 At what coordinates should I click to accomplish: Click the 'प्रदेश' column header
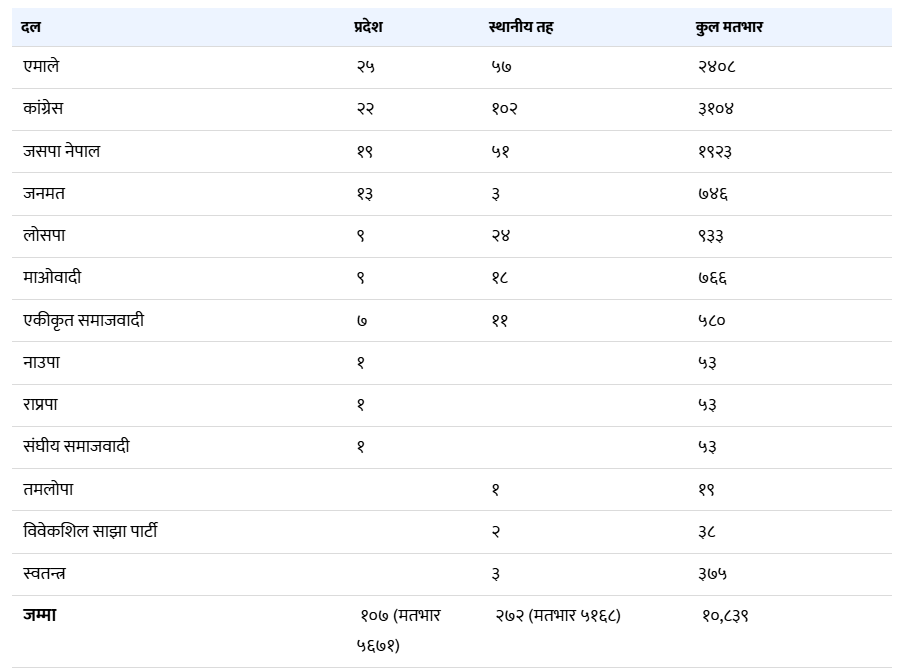[368, 27]
